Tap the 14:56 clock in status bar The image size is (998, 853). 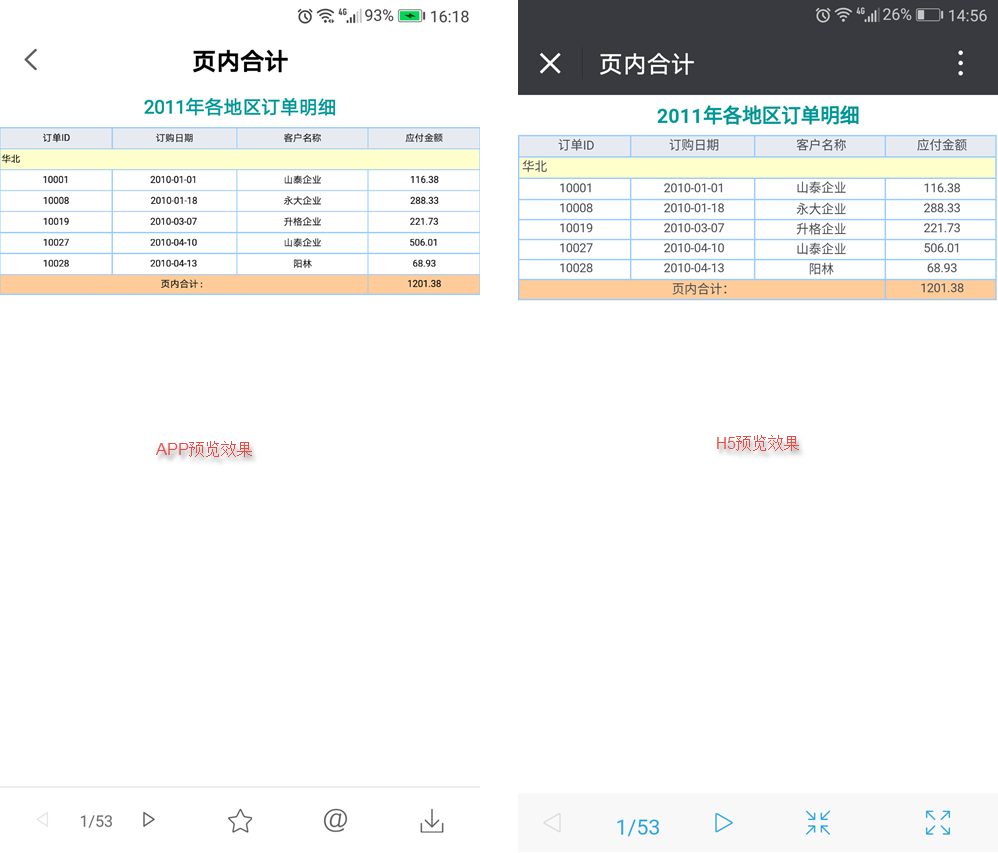tap(967, 15)
